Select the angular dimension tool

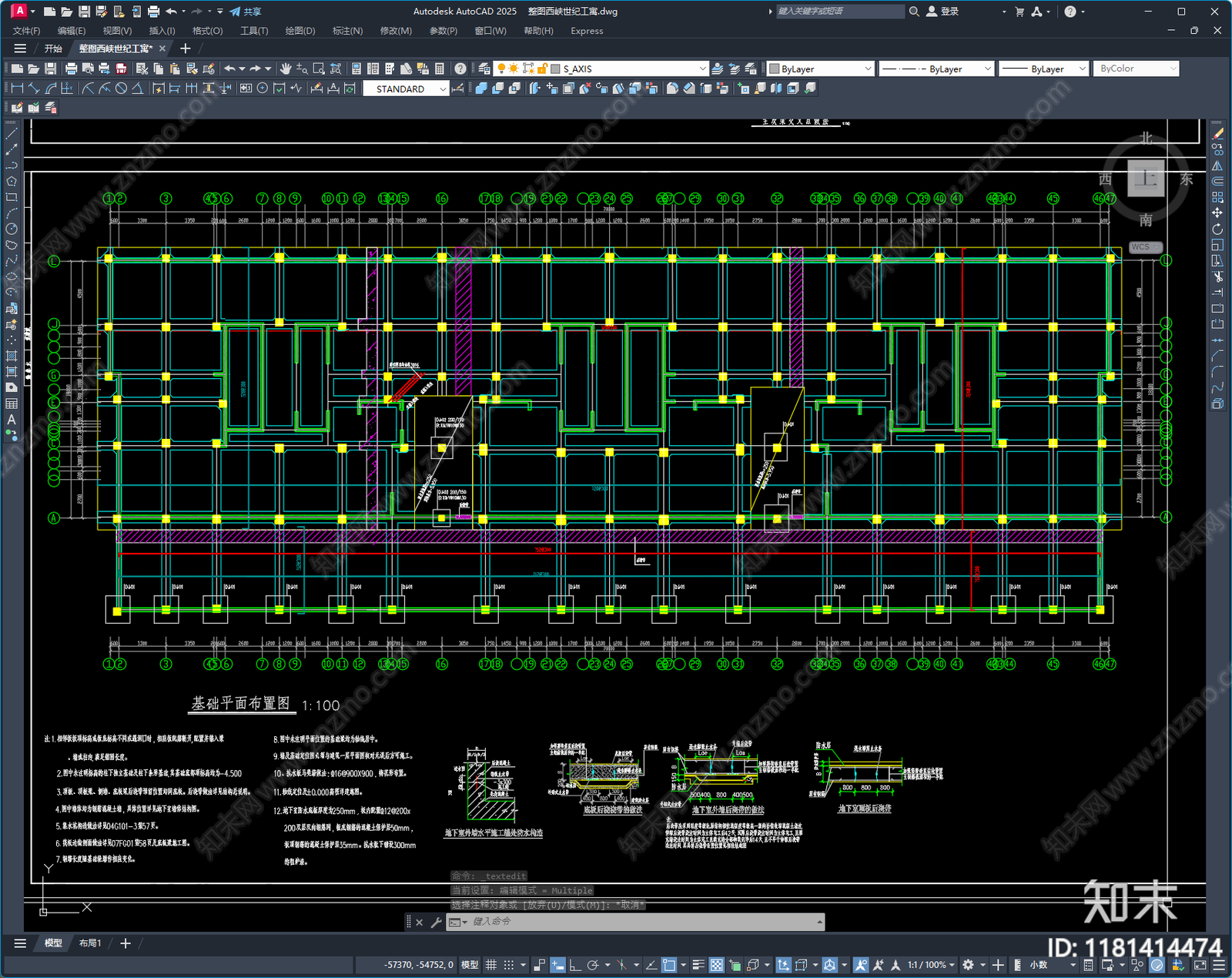(x=137, y=89)
